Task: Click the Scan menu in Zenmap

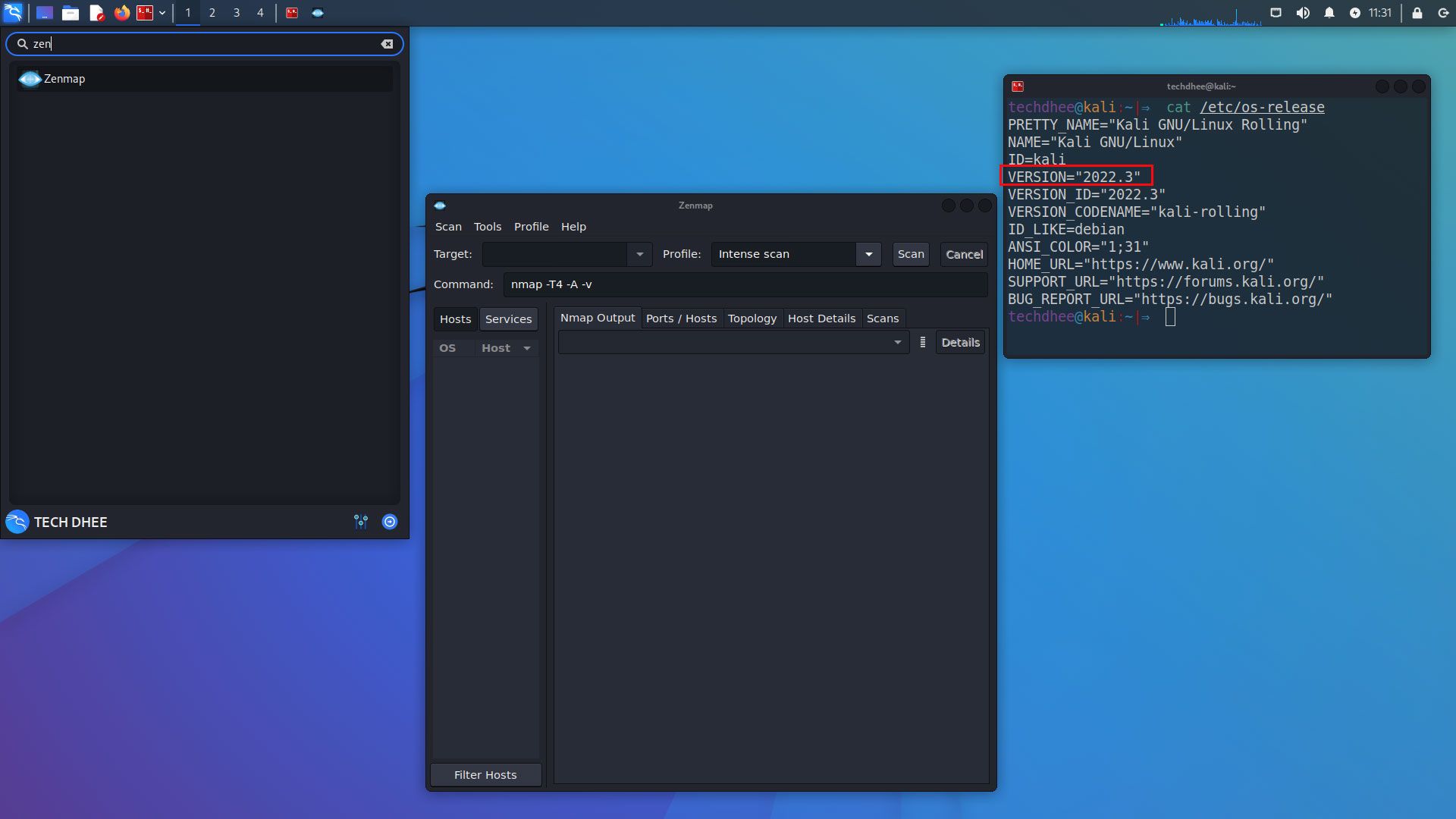Action: 448,226
